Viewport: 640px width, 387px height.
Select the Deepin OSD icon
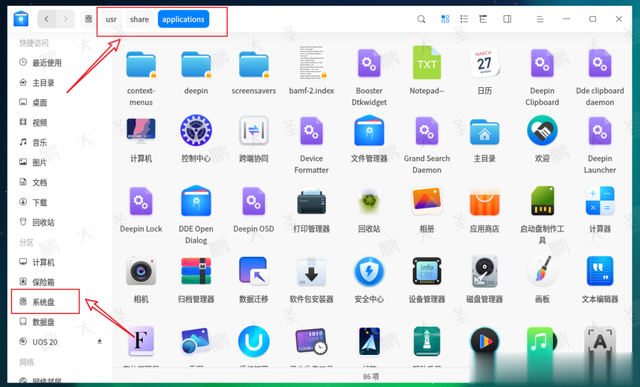pyautogui.click(x=253, y=201)
